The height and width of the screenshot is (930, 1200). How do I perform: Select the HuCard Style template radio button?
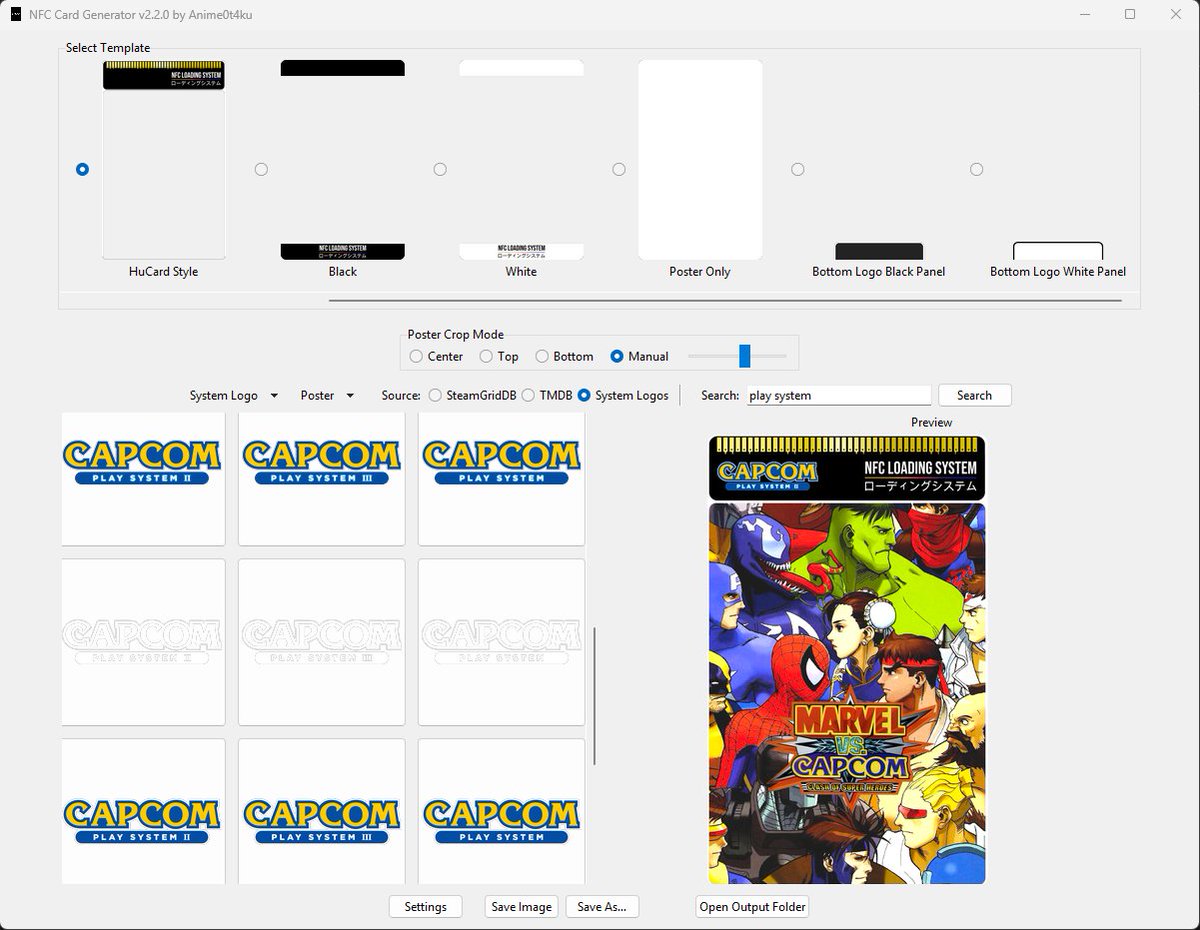tap(83, 170)
